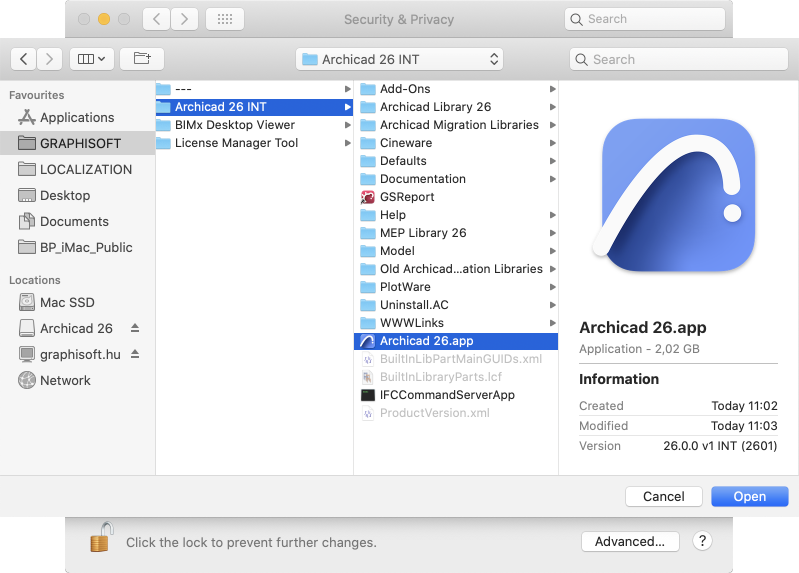Open Documentation folder

click(456, 179)
